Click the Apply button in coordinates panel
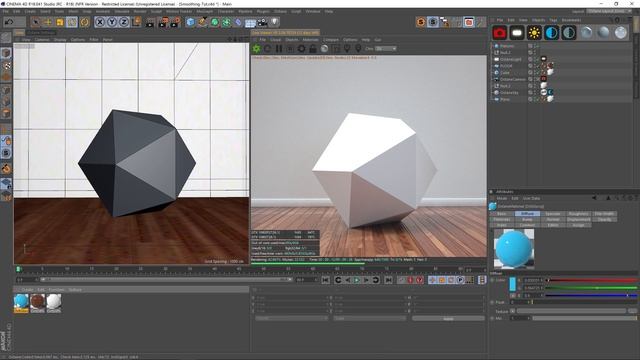The image size is (640, 360). (448, 318)
